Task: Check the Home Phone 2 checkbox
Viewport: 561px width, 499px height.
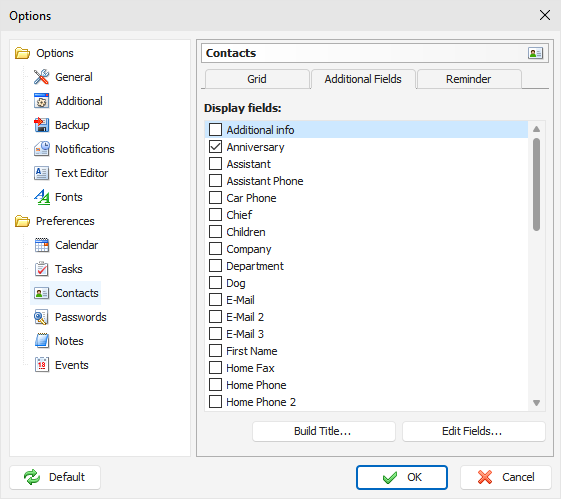Action: point(215,401)
